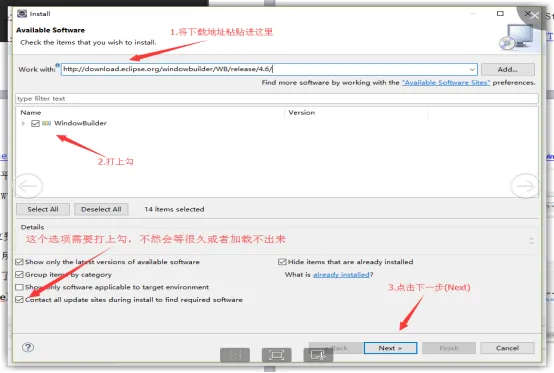
Task: Click the Deselect All button
Action: pyautogui.click(x=101, y=209)
